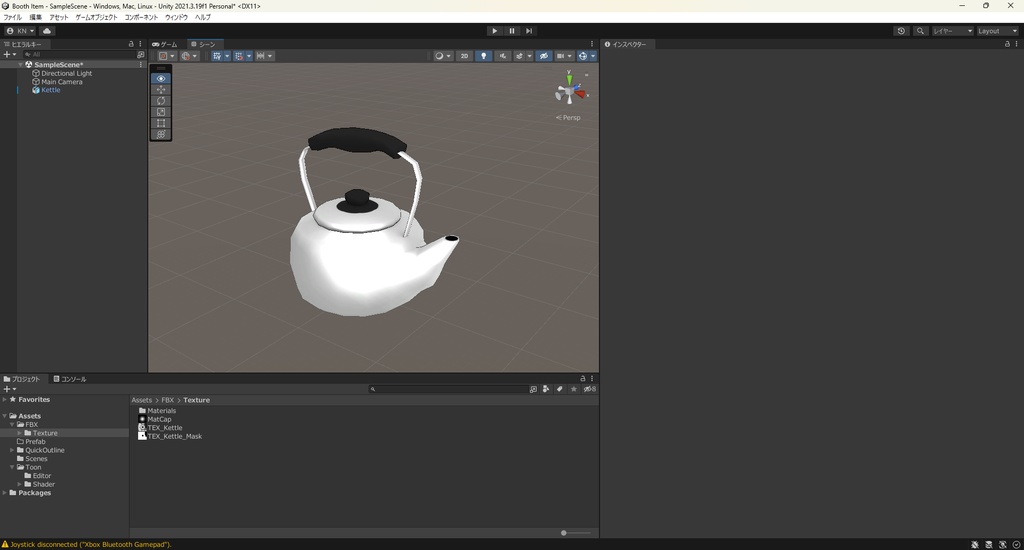Select the Scale tool
The height and width of the screenshot is (550, 1024).
point(161,112)
